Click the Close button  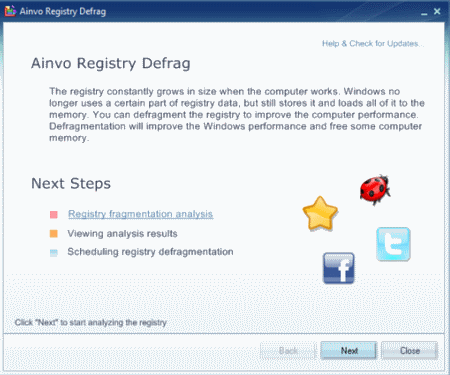tap(410, 351)
